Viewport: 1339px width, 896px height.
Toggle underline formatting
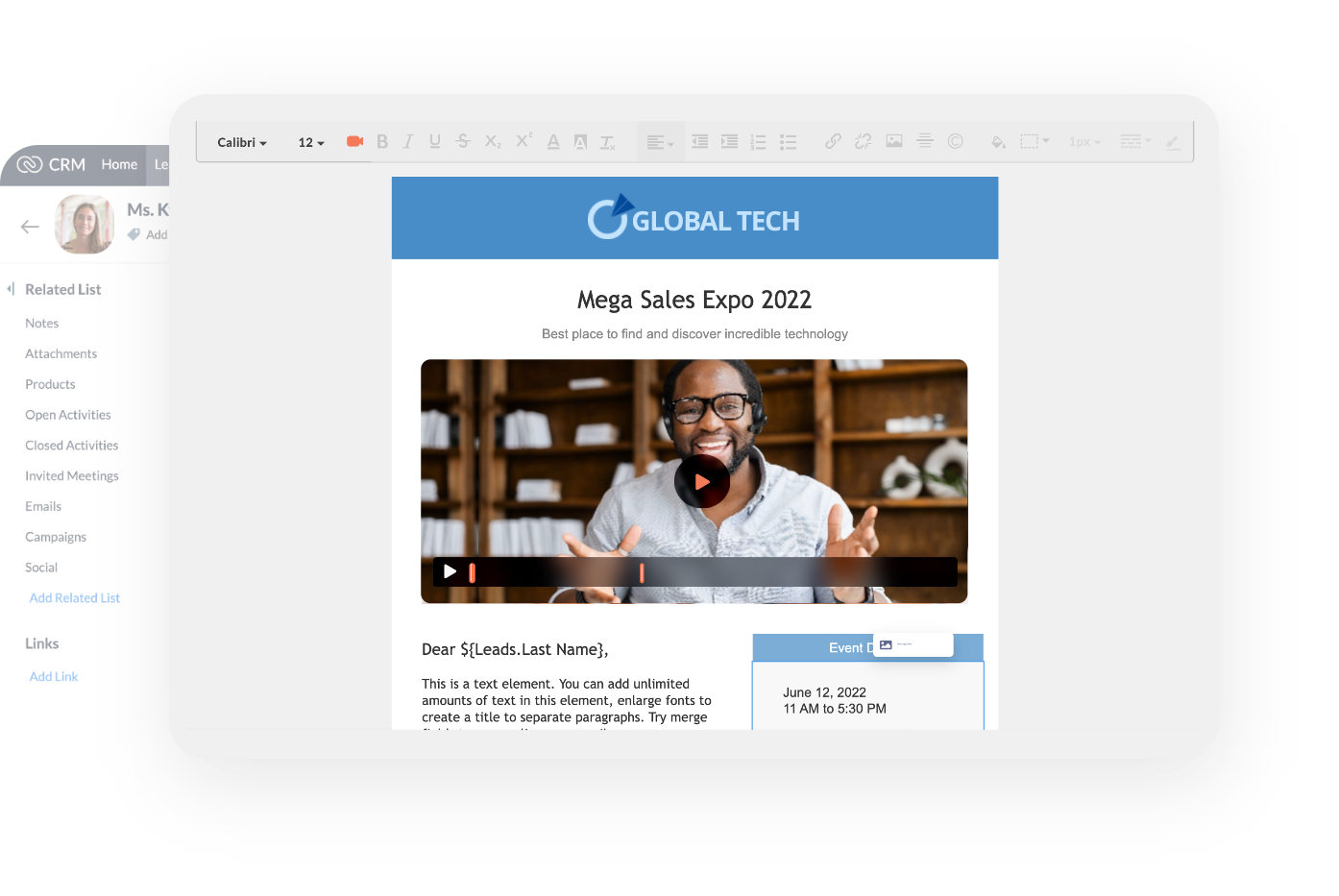coord(435,141)
